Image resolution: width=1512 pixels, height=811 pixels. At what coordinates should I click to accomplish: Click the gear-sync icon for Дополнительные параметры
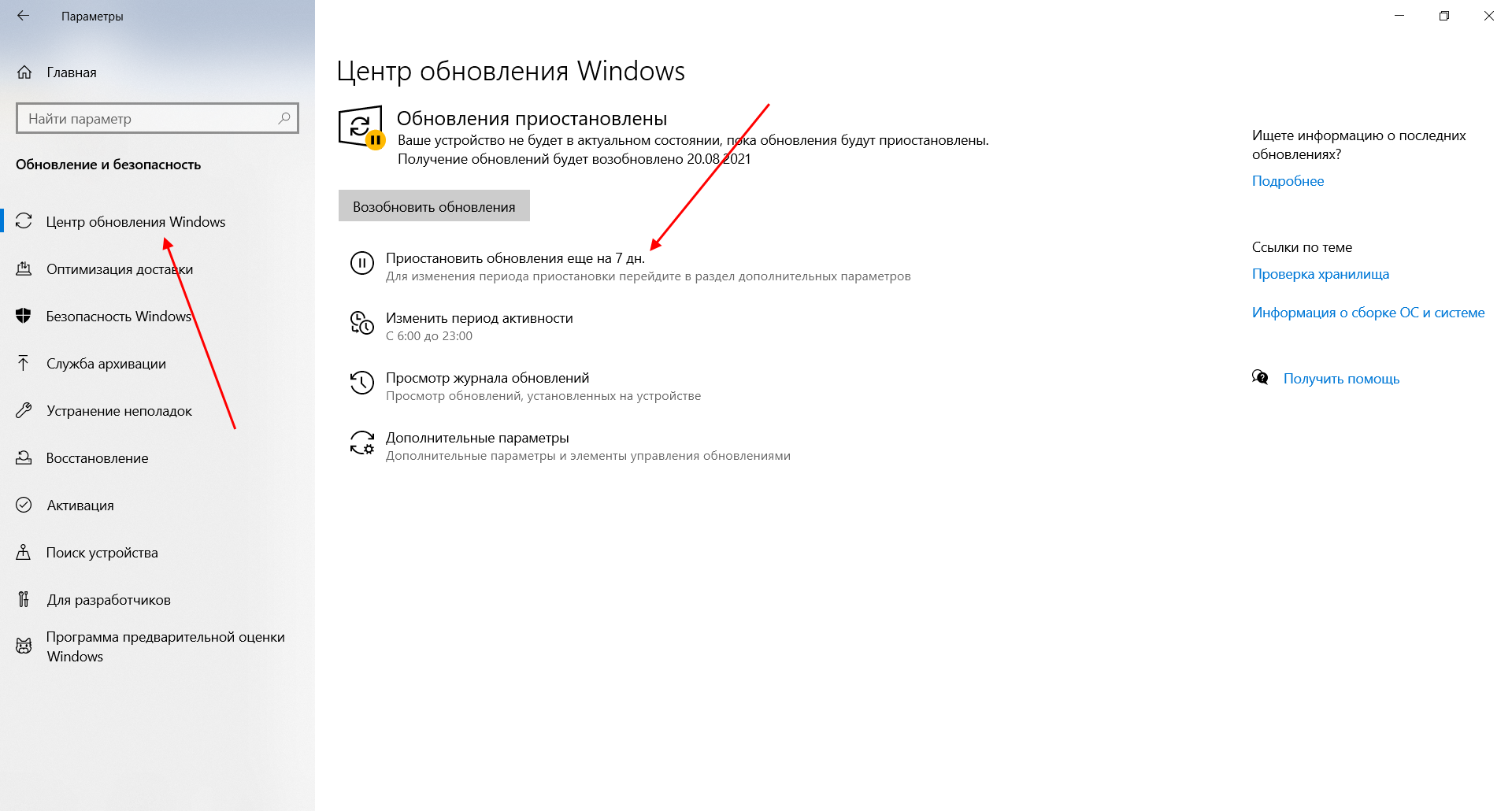361,443
